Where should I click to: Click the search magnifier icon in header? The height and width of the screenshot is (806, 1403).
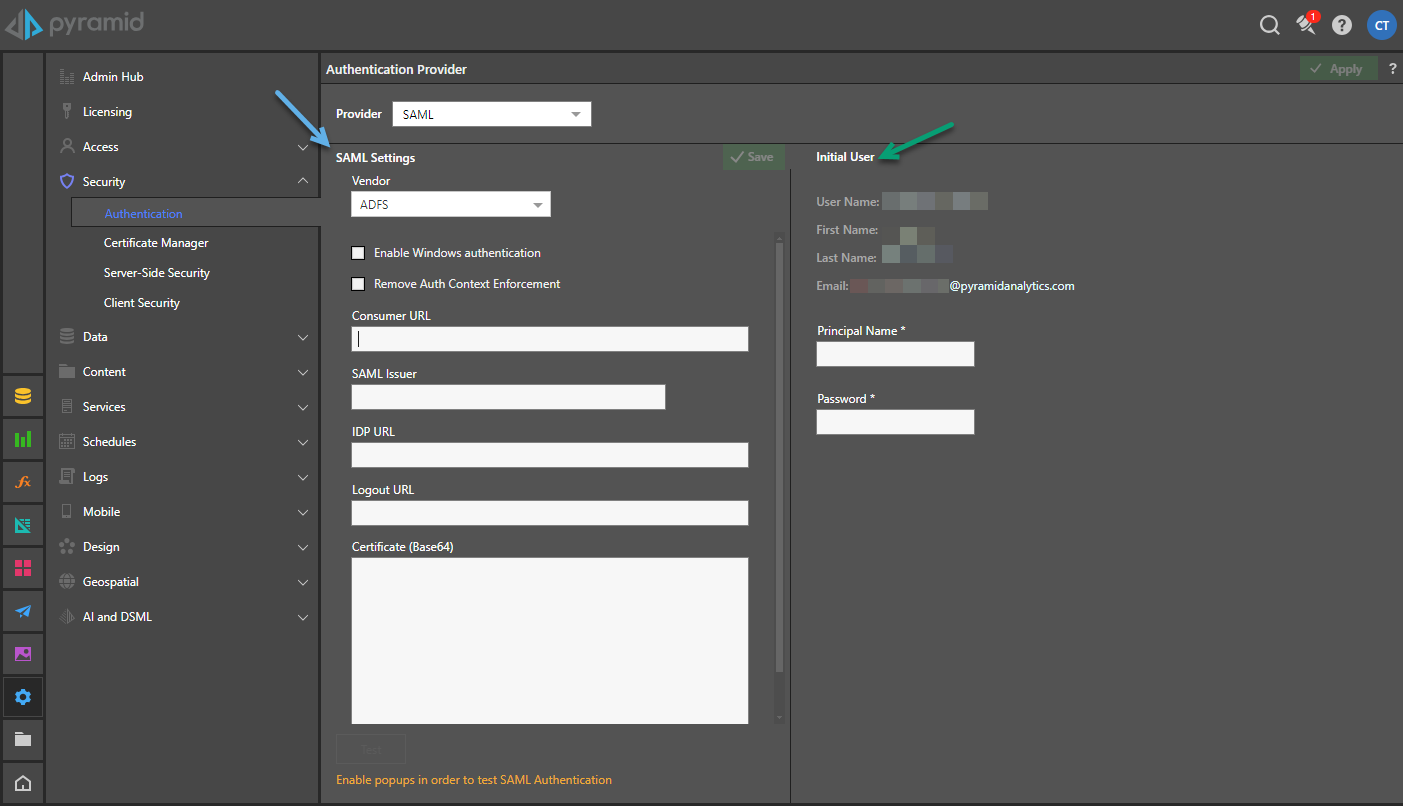coord(1269,26)
